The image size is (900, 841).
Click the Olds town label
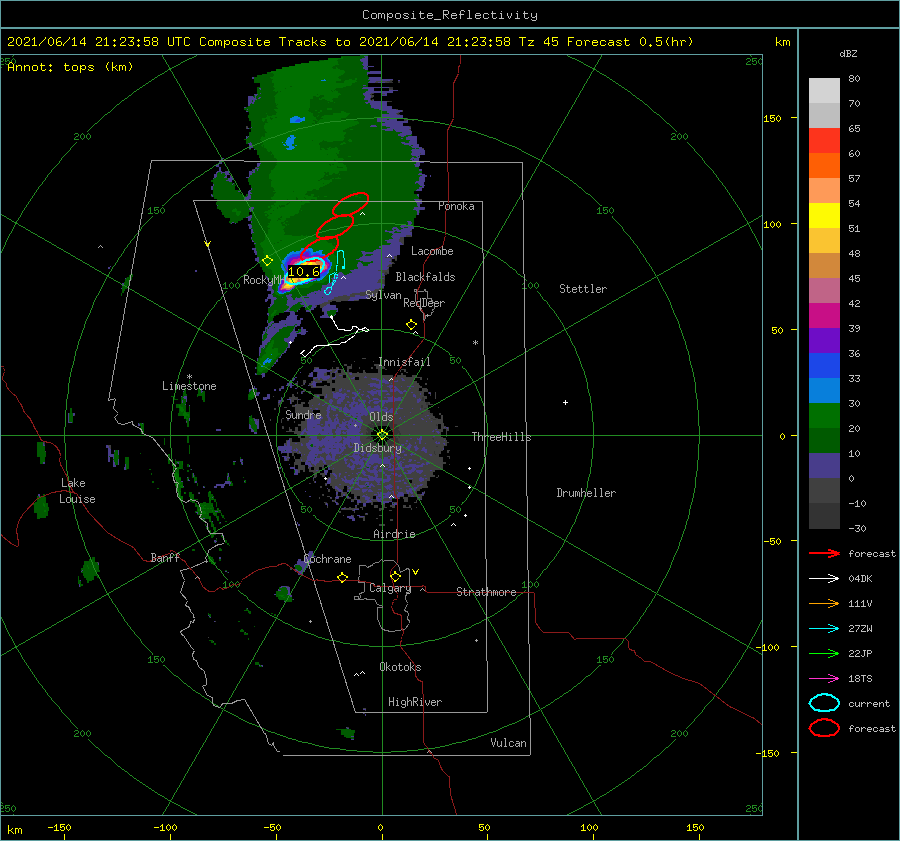pos(381,417)
